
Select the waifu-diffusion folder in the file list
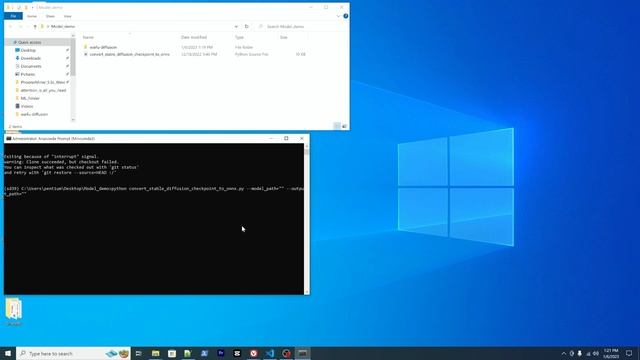point(103,47)
